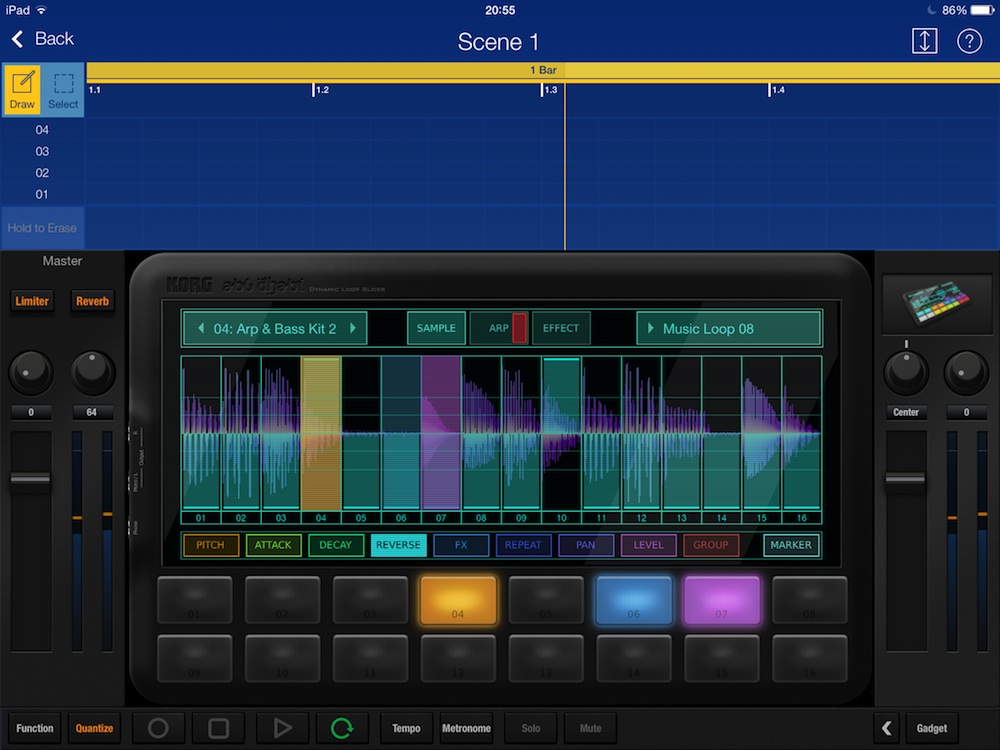The image size is (1000, 750).
Task: Tap pad 08
Action: [810, 600]
